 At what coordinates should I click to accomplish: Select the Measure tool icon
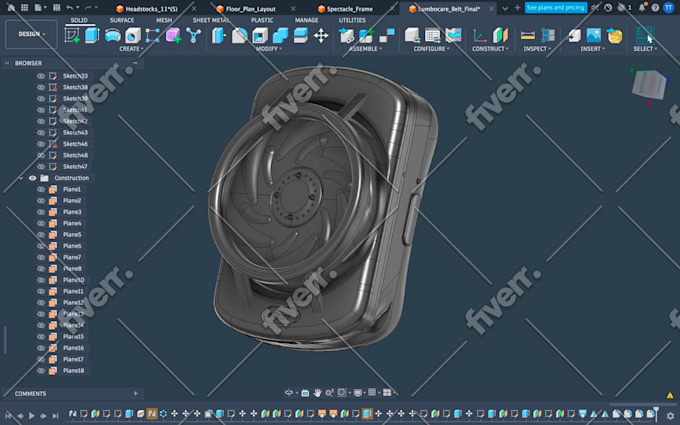click(527, 36)
